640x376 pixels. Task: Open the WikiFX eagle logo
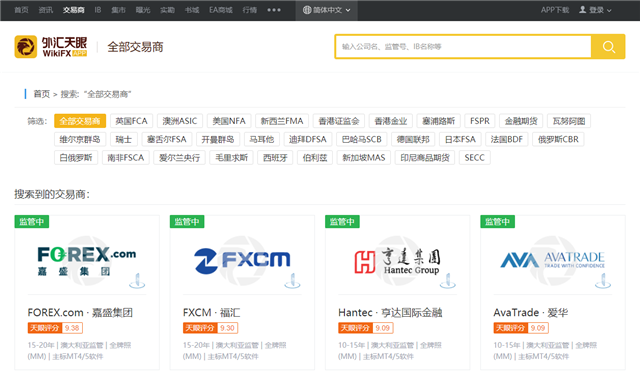26,47
